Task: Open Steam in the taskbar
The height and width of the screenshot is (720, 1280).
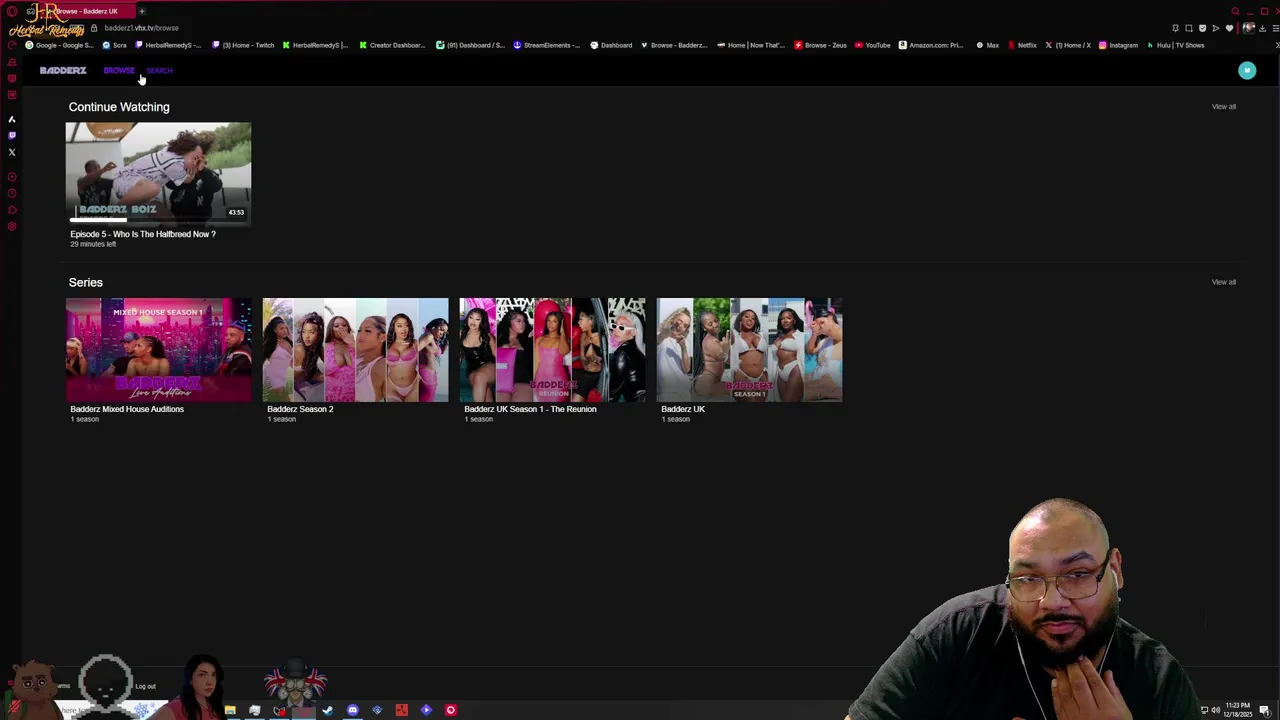Action: pos(328,710)
